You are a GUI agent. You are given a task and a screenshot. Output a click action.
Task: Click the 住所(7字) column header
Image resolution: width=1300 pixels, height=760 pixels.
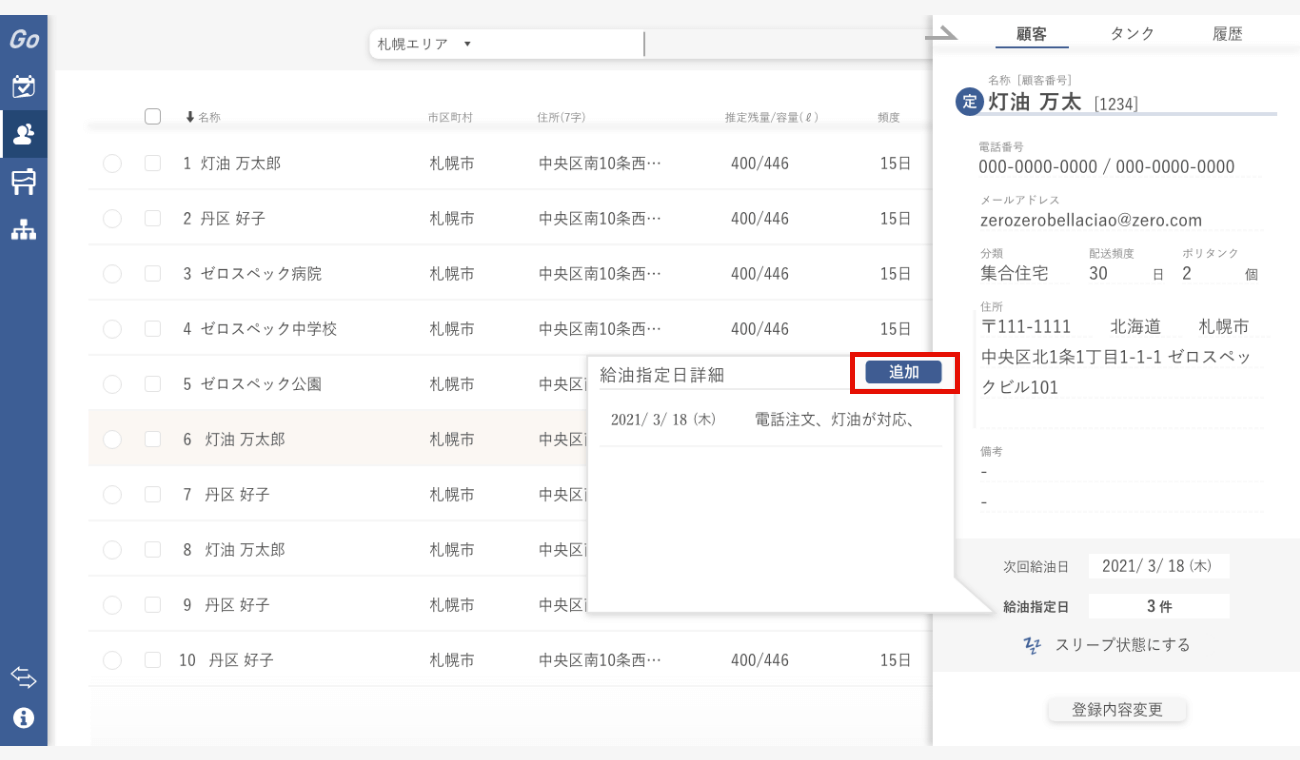[x=561, y=117]
